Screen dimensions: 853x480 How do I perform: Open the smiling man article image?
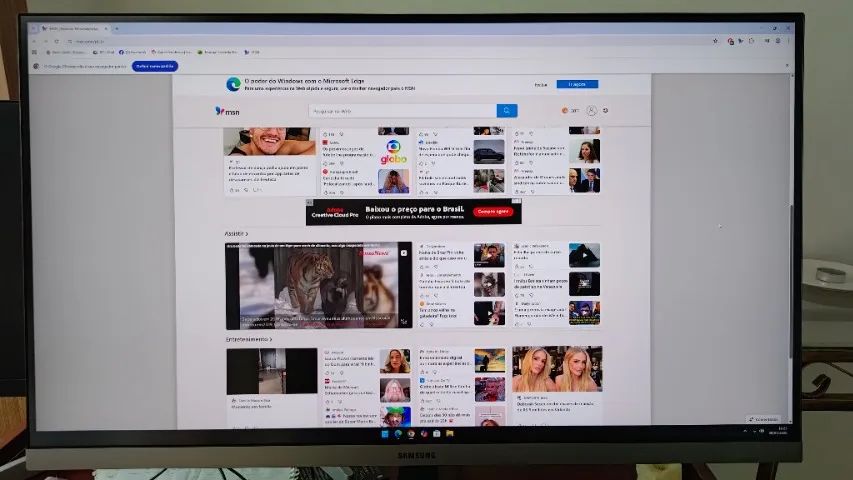pos(270,141)
